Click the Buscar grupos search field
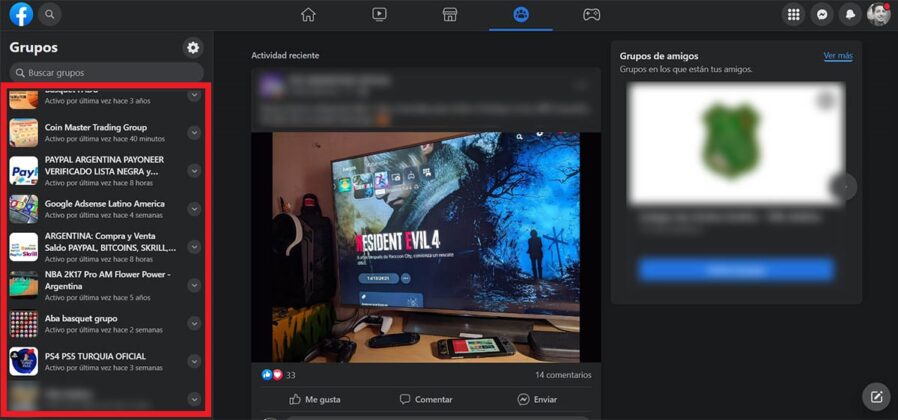Image resolution: width=898 pixels, height=420 pixels. pyautogui.click(x=107, y=73)
